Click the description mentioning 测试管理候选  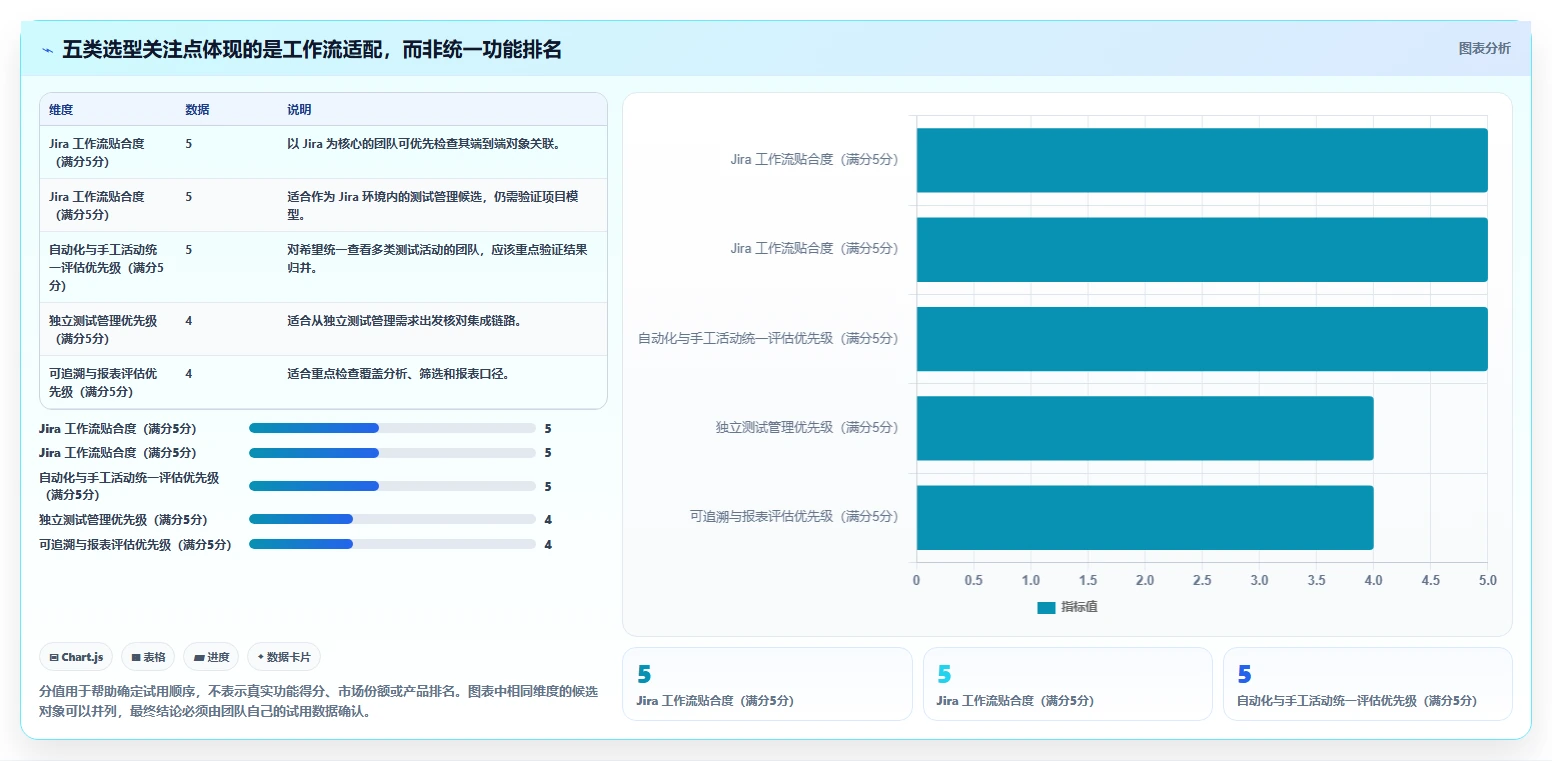click(433, 205)
